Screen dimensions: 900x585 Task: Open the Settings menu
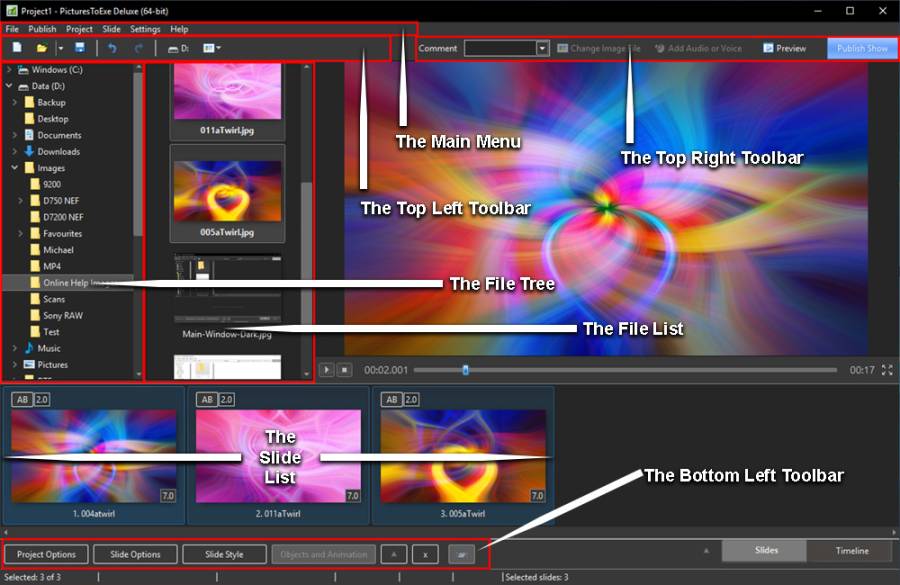(145, 29)
